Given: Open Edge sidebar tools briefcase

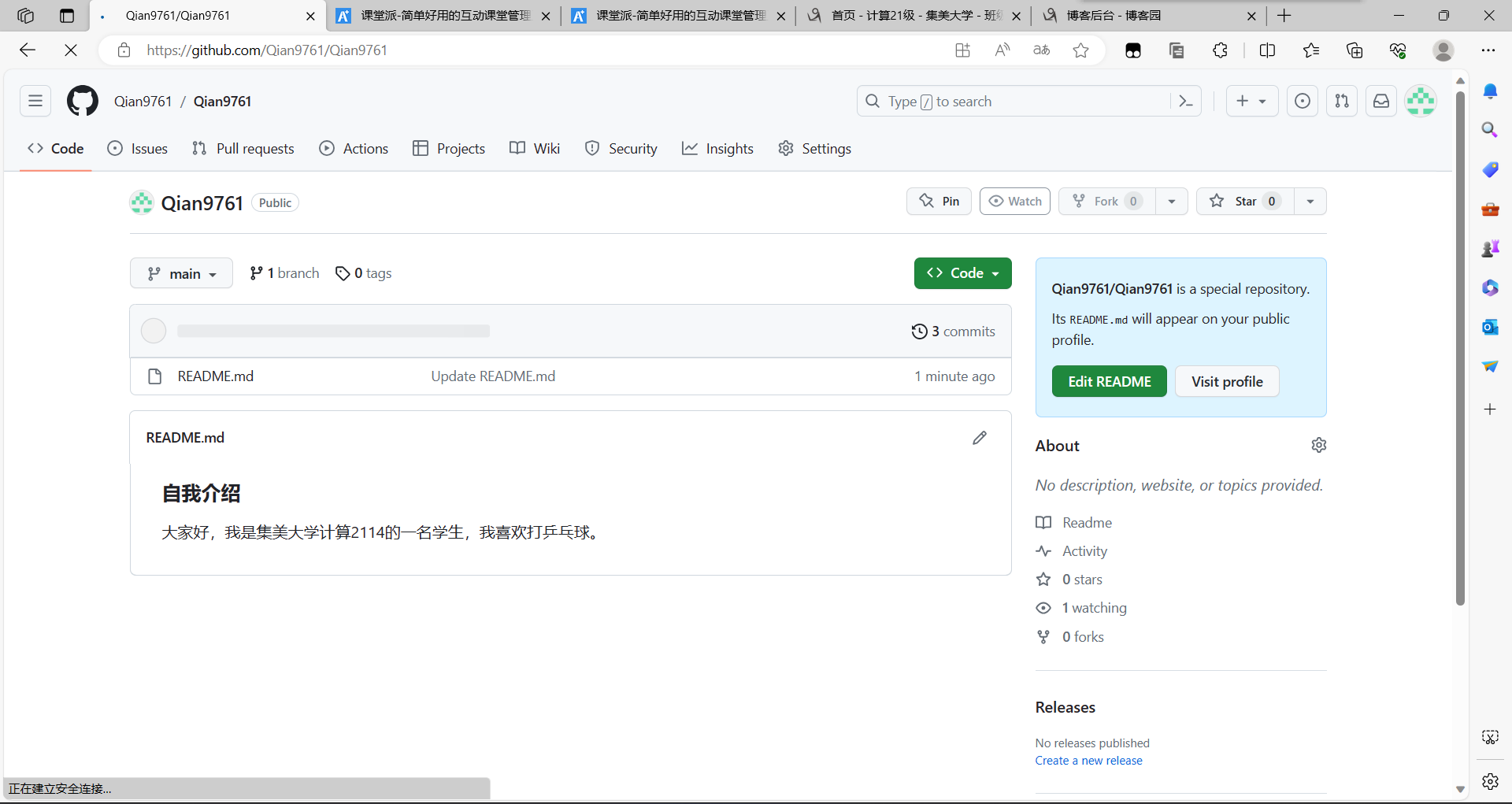Looking at the screenshot, I should [x=1490, y=209].
